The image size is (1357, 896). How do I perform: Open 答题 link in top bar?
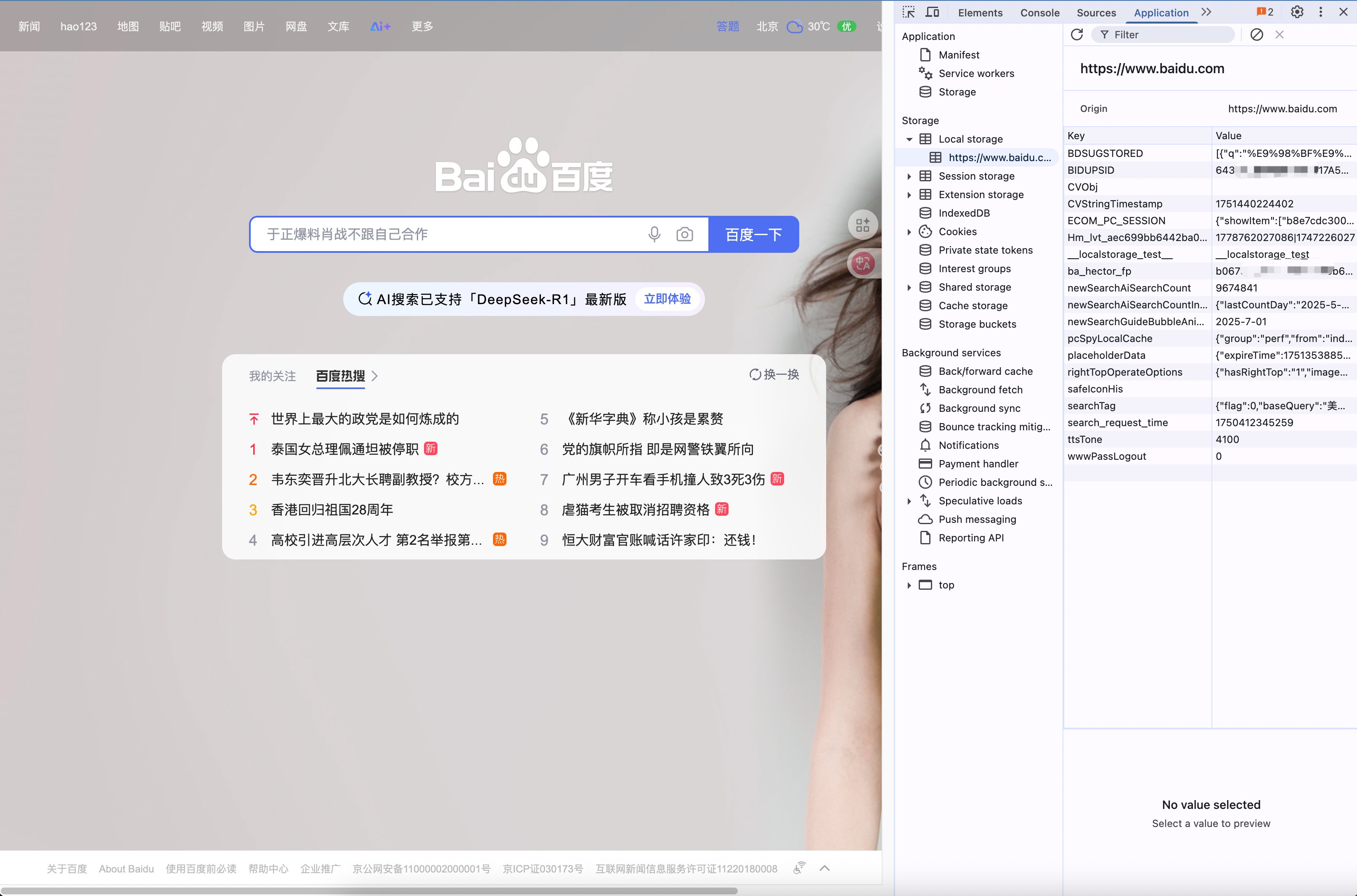tap(727, 26)
